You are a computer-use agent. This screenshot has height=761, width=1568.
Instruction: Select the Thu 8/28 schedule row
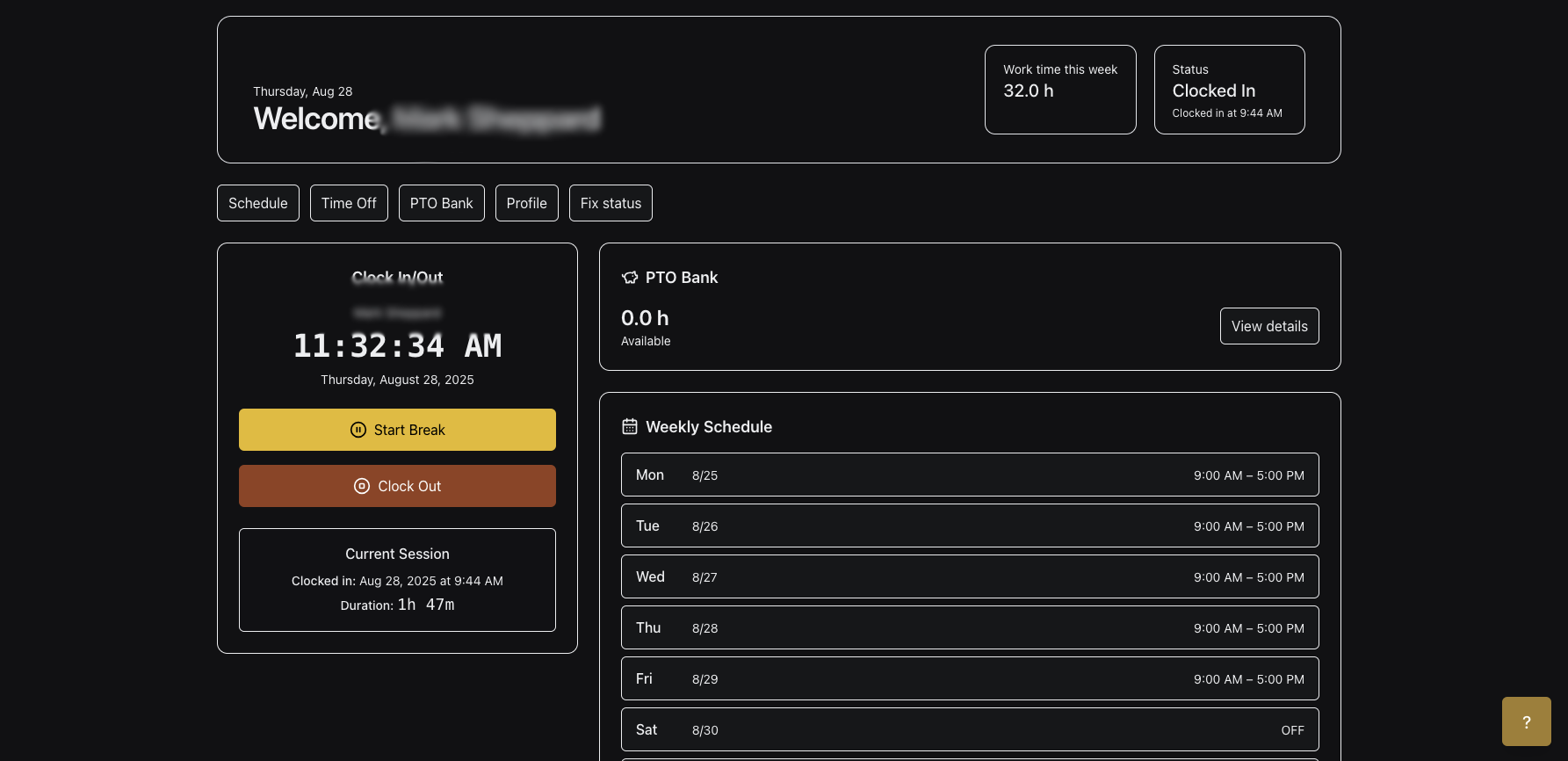tap(969, 627)
